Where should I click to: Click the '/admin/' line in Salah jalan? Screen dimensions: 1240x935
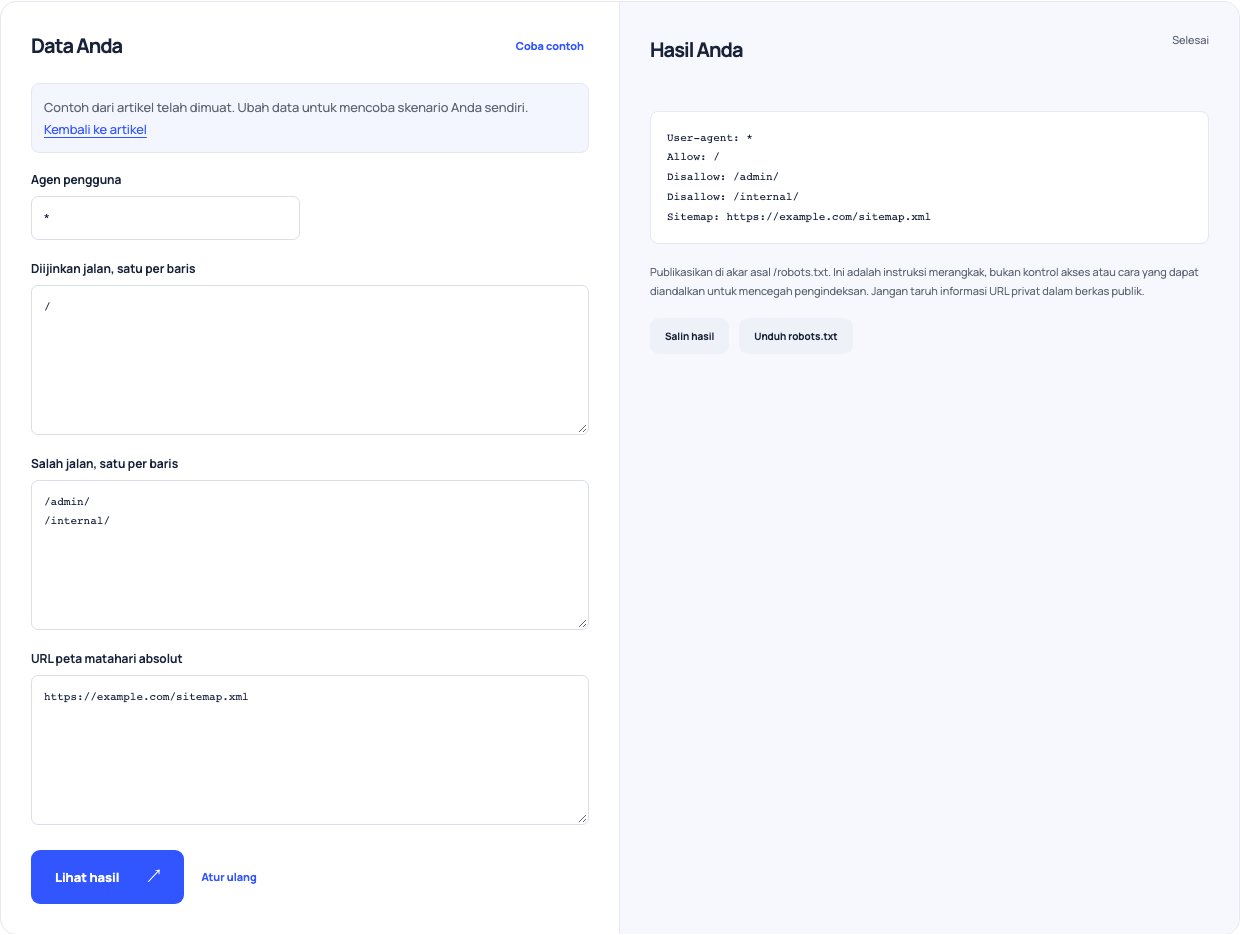click(x=67, y=502)
